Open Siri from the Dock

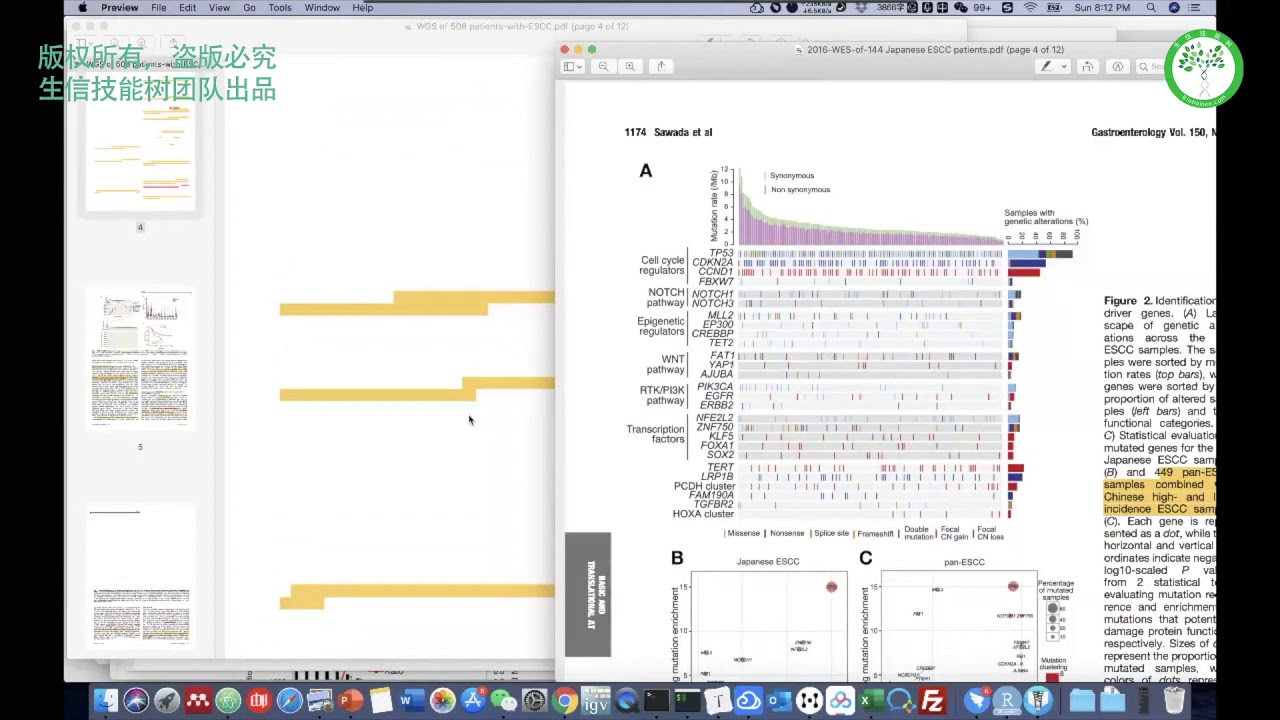[x=136, y=701]
